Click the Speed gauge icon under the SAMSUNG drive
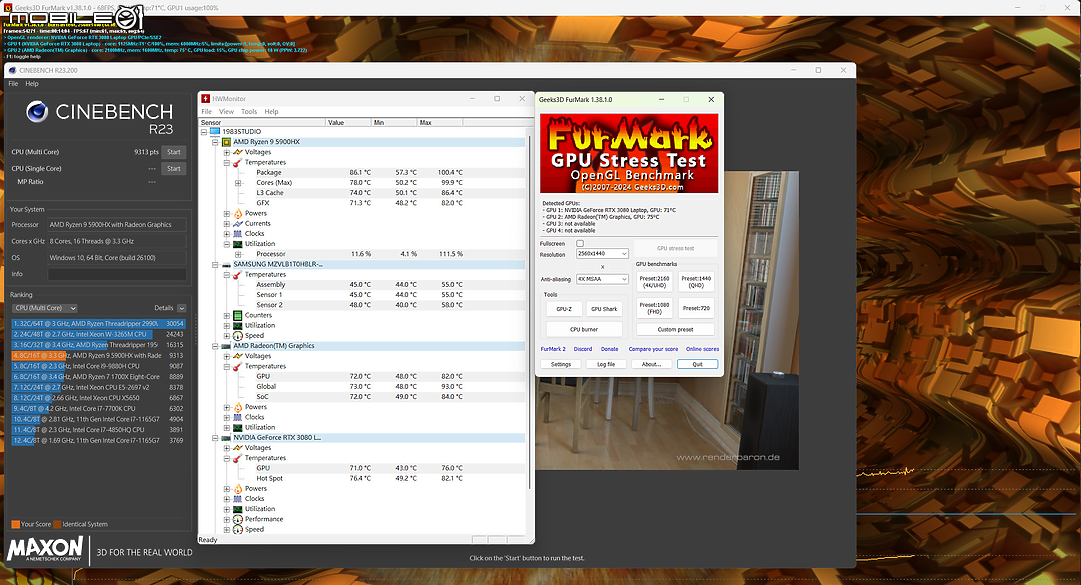The width and height of the screenshot is (1081, 585). click(238, 336)
